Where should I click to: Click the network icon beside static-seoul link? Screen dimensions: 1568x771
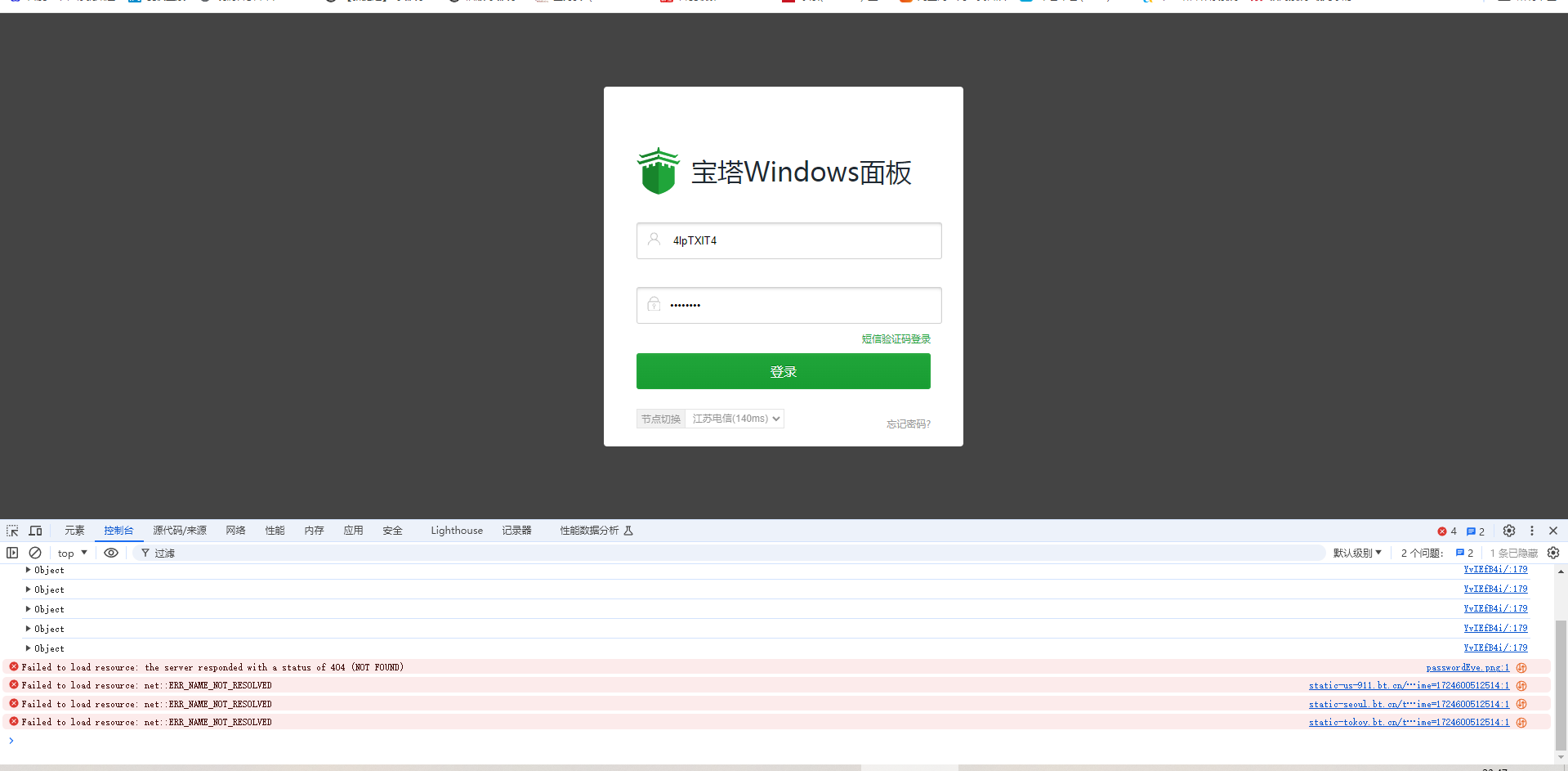[x=1521, y=704]
